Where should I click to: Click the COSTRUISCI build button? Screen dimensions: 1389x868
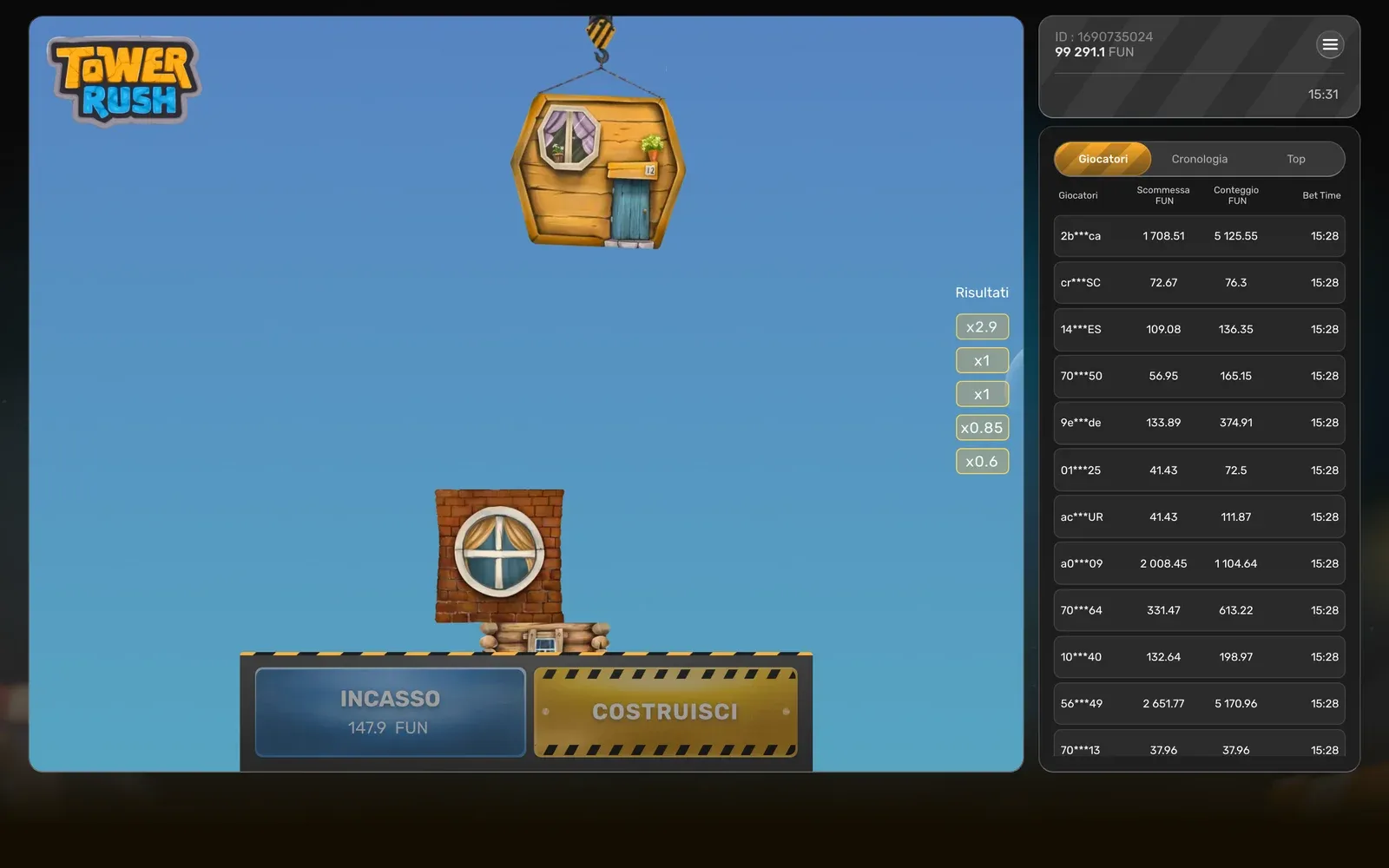(x=665, y=712)
